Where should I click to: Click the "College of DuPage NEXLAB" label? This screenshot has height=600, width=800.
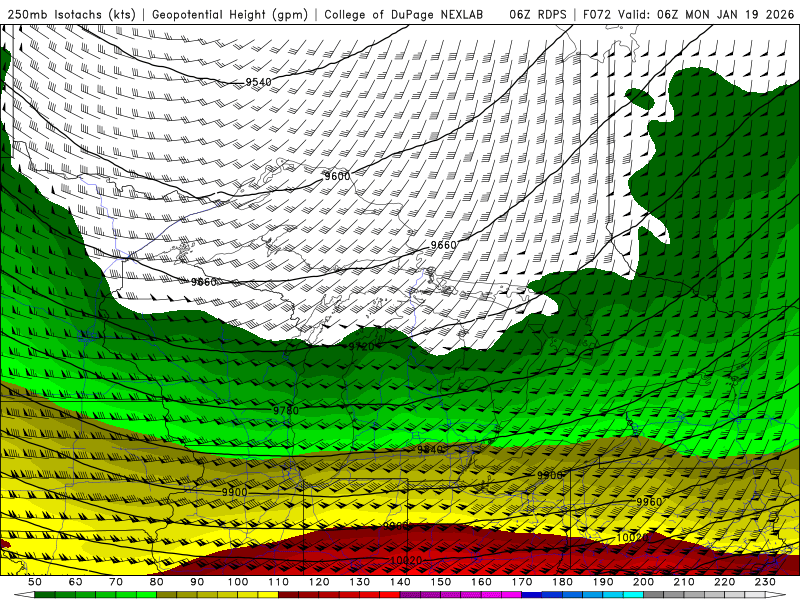click(x=404, y=14)
